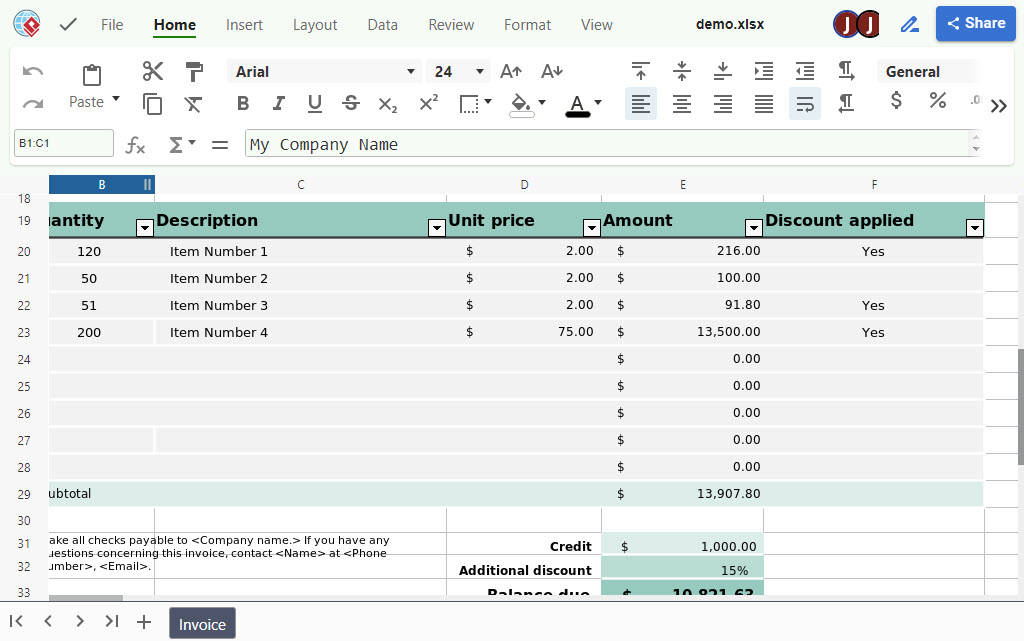
Task: Select the Italic formatting icon
Action: pyautogui.click(x=279, y=103)
